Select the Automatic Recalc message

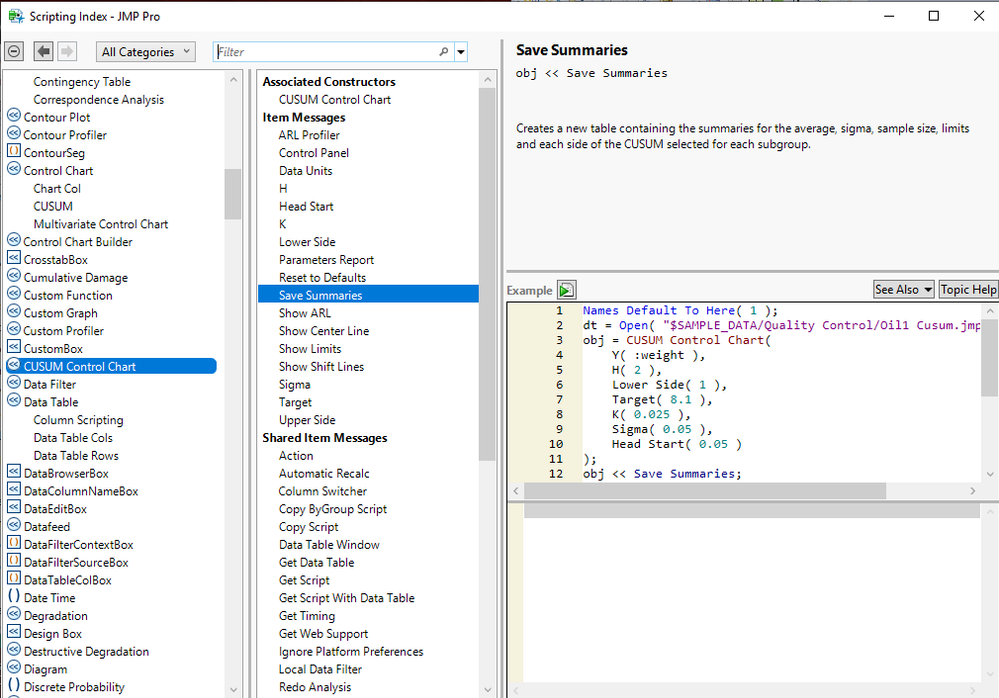point(324,474)
